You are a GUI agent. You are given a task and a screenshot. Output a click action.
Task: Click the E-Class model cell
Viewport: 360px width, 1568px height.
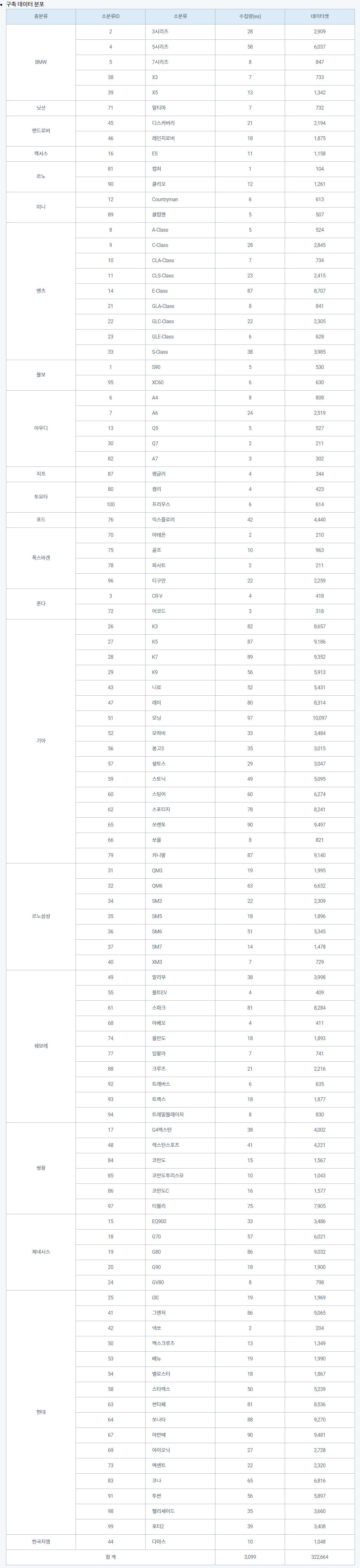pyautogui.click(x=160, y=291)
